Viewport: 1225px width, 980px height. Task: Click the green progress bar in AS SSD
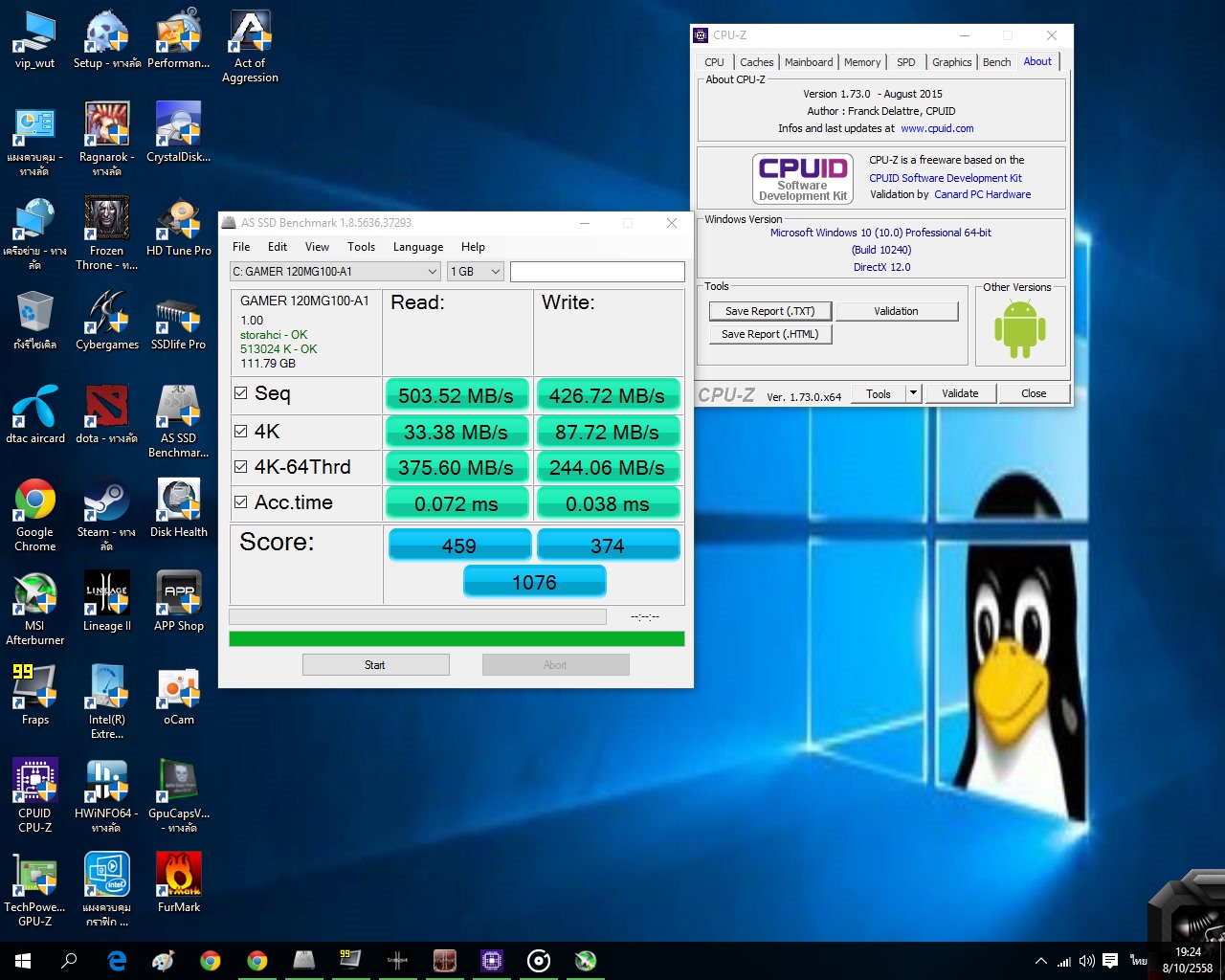(457, 638)
